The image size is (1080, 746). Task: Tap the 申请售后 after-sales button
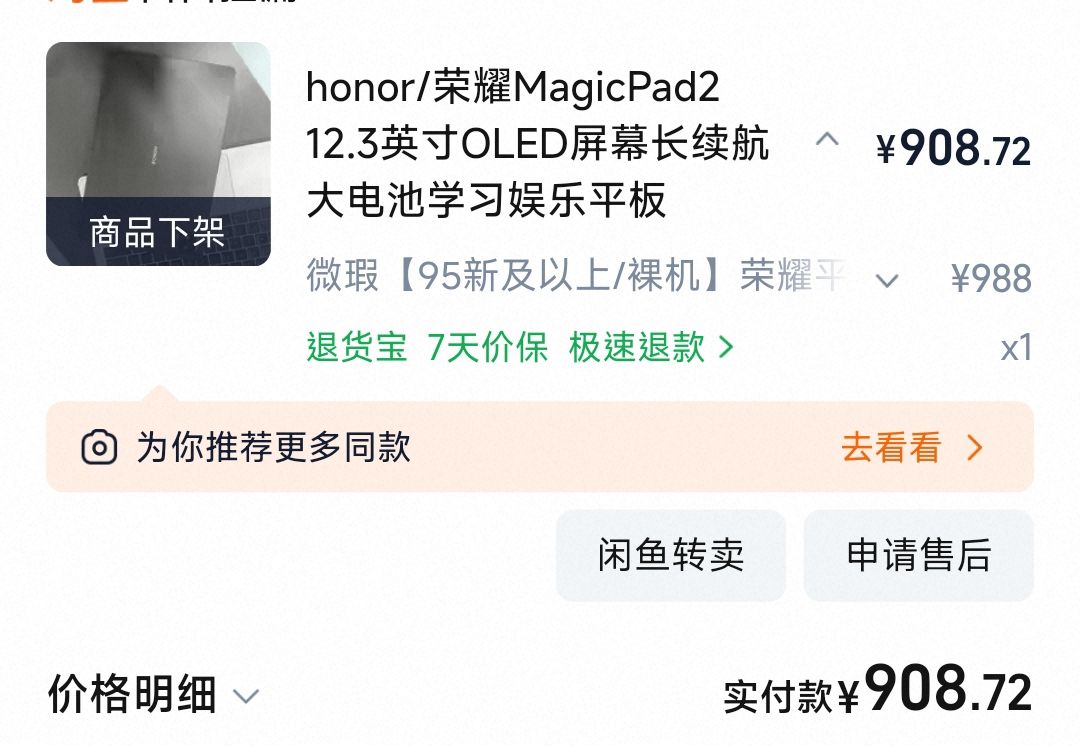(x=919, y=555)
